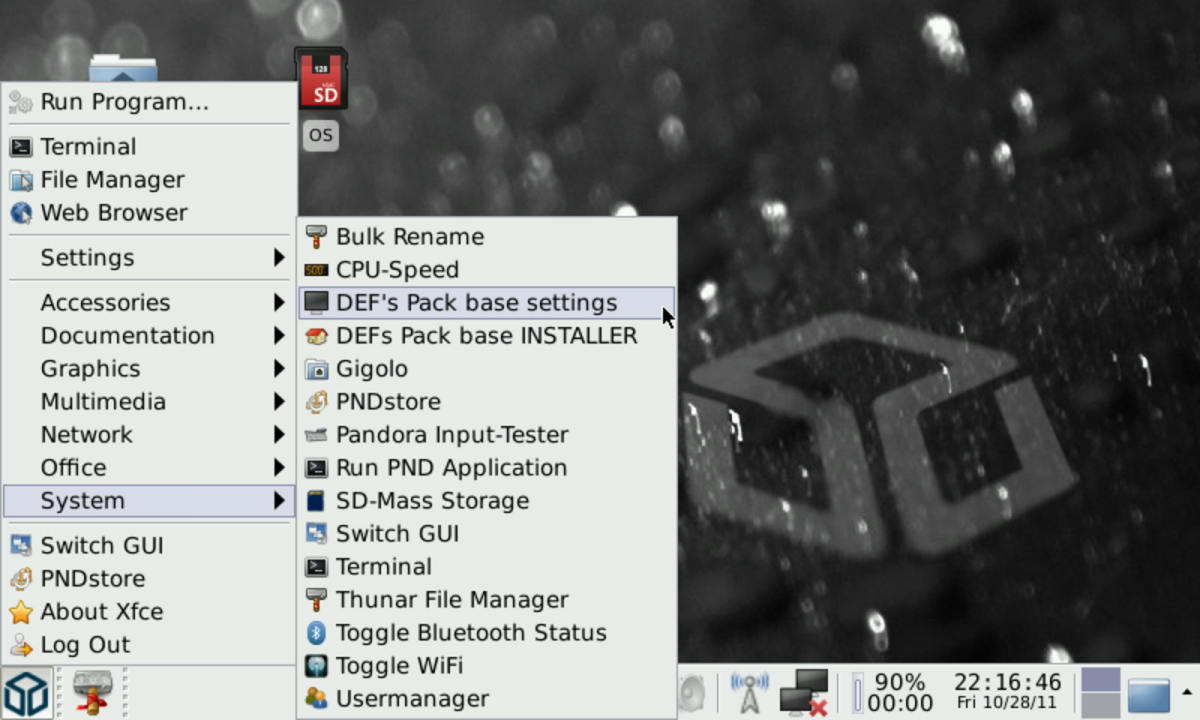Toggle Bluetooth Status
Screen dimensions: 1200x720
pyautogui.click(x=470, y=633)
